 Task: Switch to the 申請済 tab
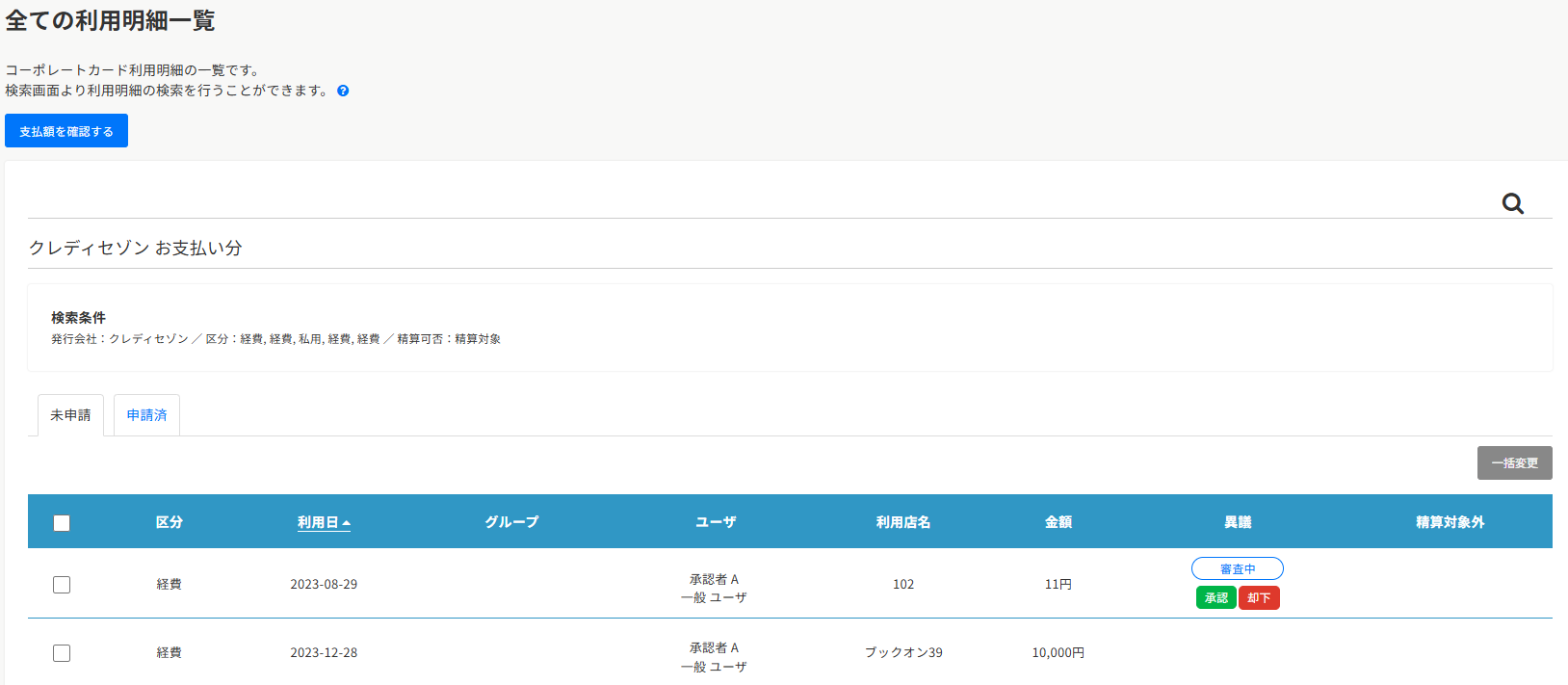pos(146,415)
